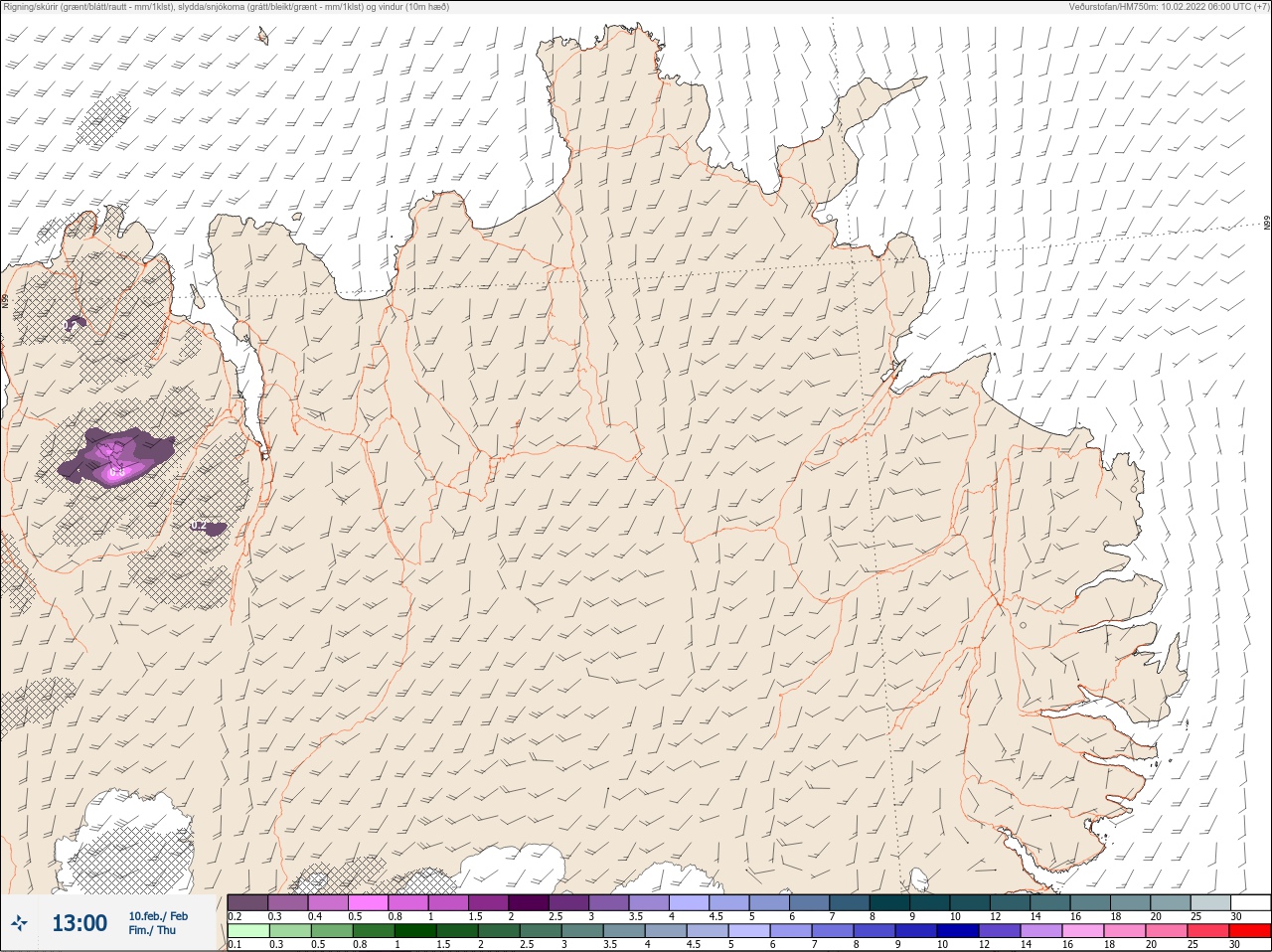Viewport: 1272px width, 952px height.
Task: Select the bright pink top-row swatch labeled 0.5
Action: point(368,902)
